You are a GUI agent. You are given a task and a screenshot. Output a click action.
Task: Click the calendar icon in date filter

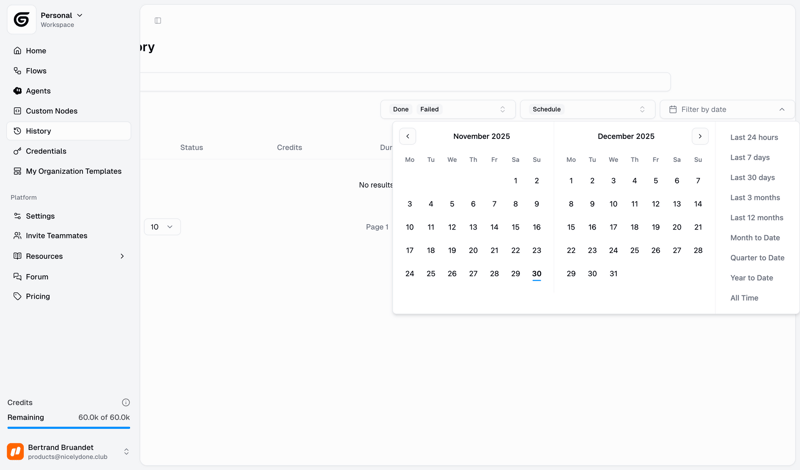tap(673, 109)
